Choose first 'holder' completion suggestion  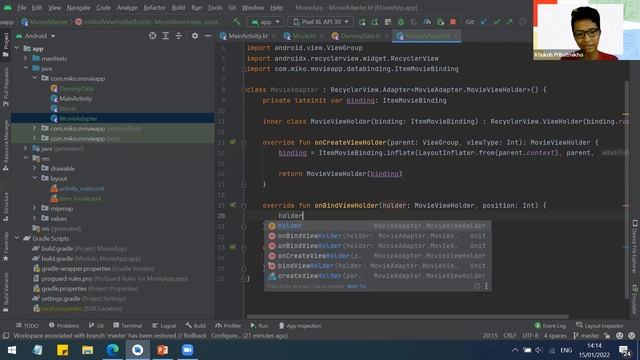(378, 226)
